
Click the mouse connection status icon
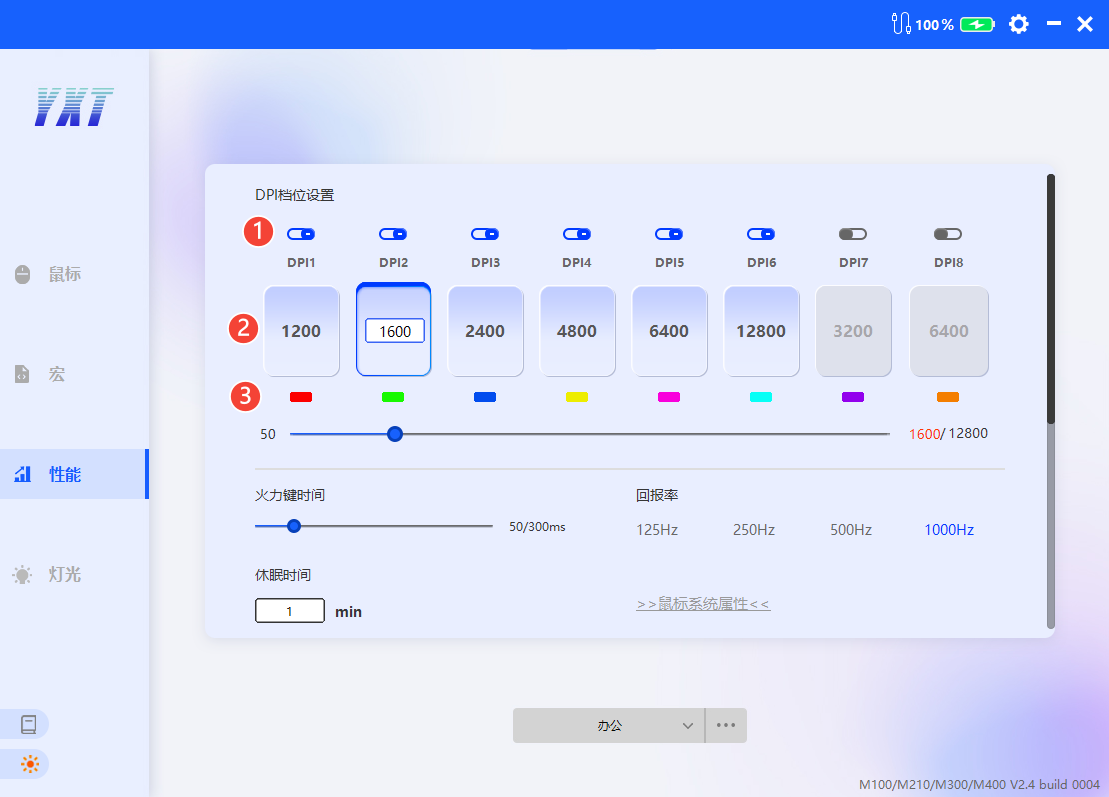click(900, 24)
